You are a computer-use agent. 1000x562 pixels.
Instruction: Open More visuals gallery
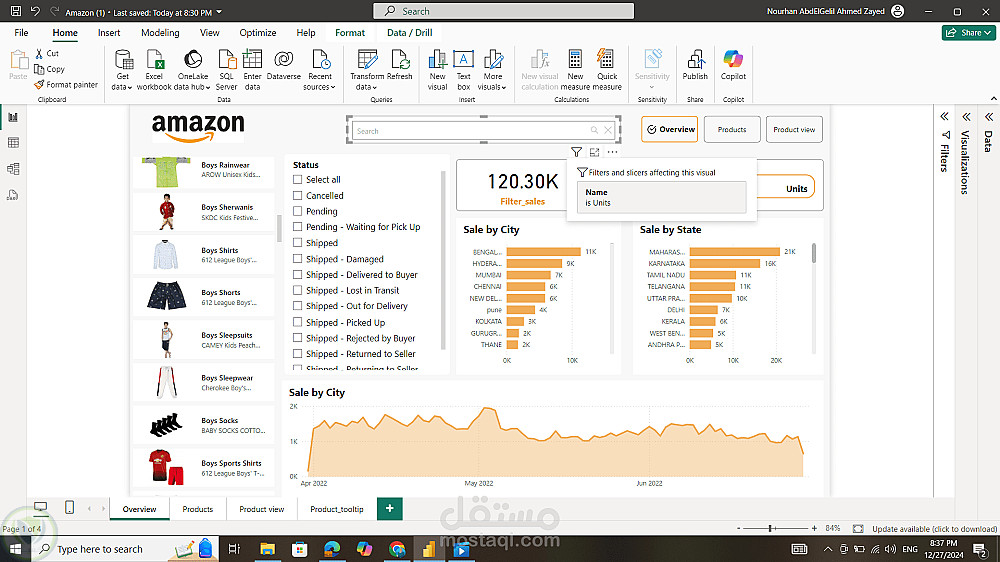[x=492, y=70]
